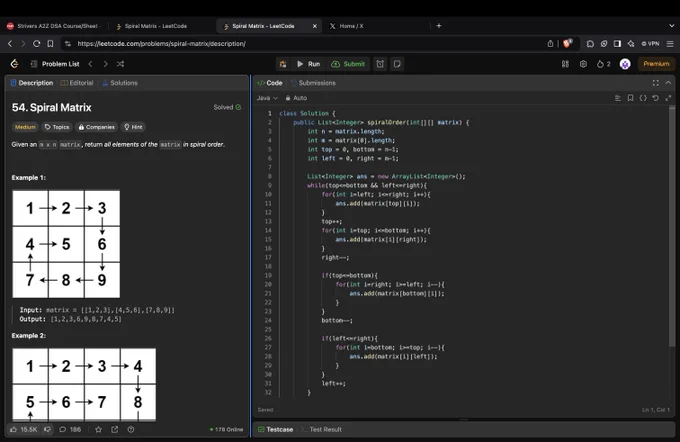Click the Medium difficulty tag

click(25, 127)
